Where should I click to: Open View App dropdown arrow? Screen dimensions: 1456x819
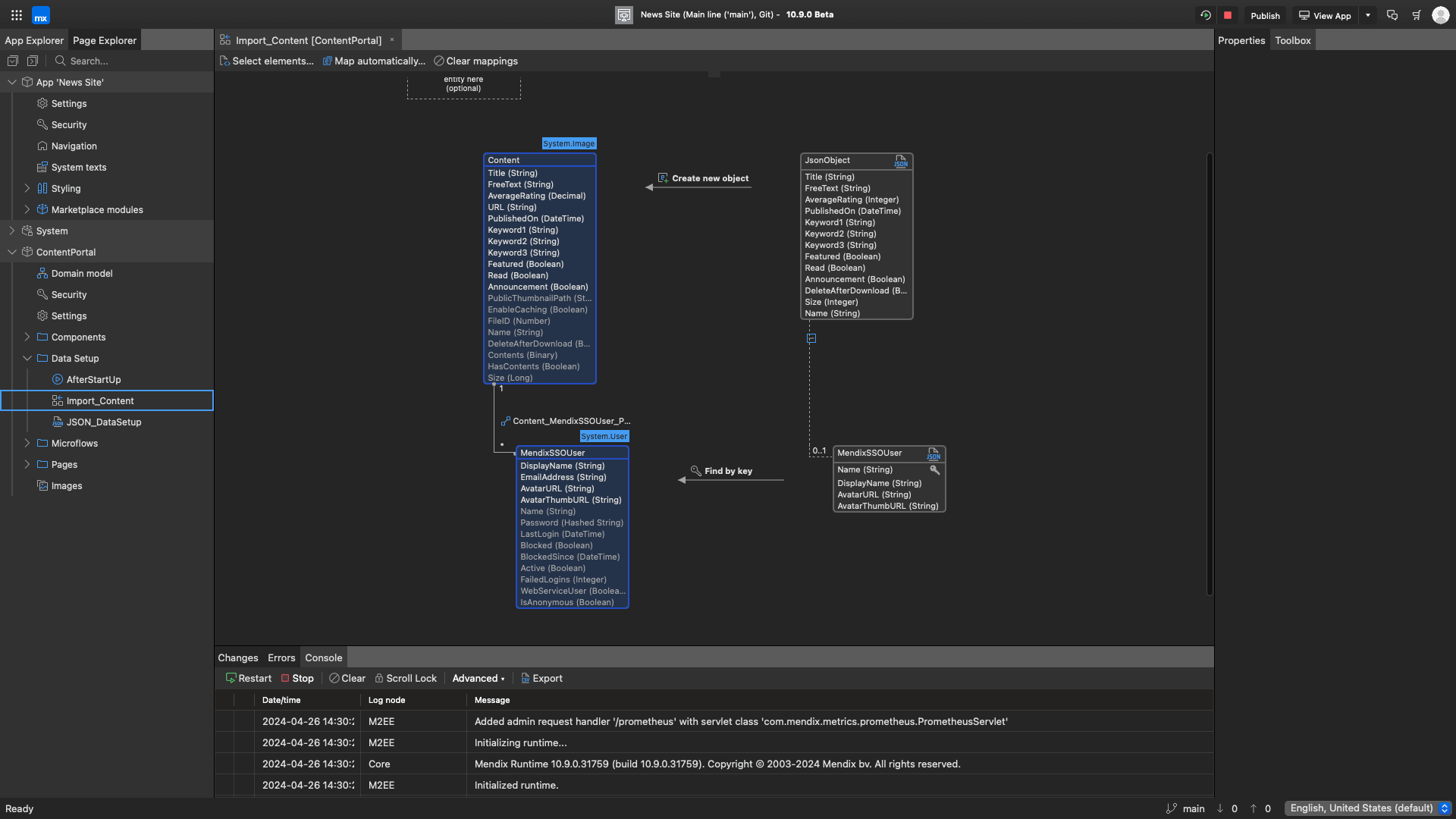point(1368,15)
